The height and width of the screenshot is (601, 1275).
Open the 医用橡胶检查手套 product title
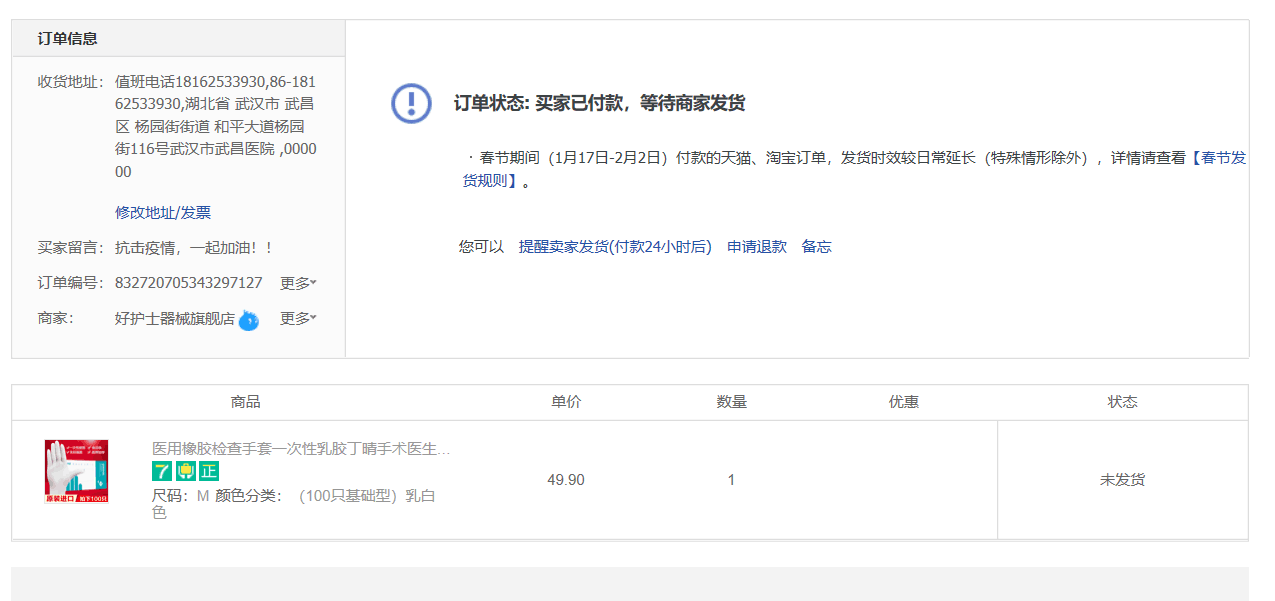pyautogui.click(x=300, y=449)
